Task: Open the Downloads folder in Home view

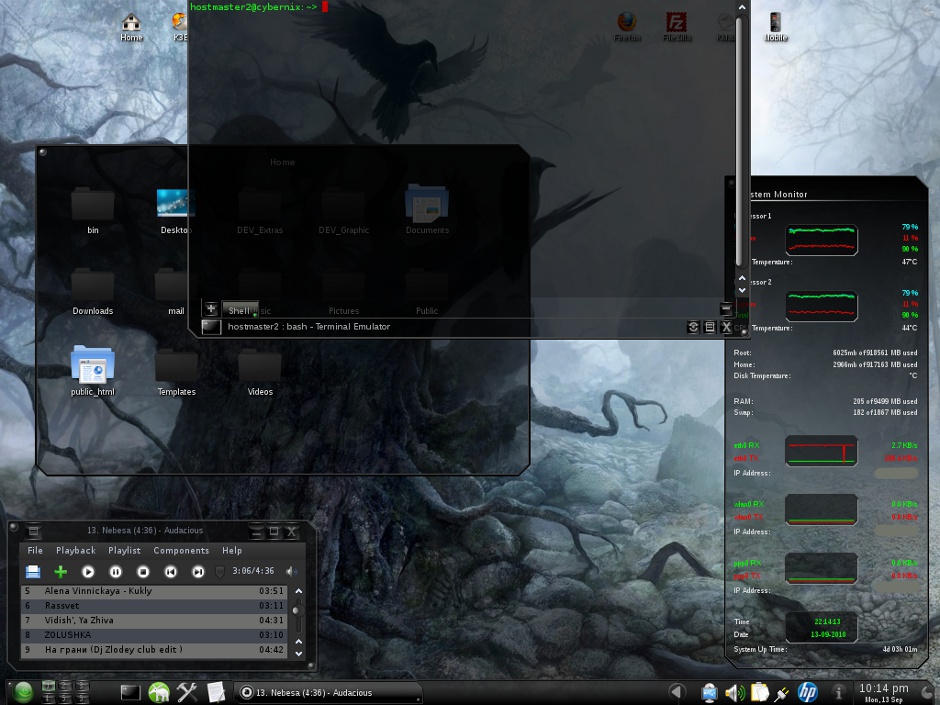Action: point(93,291)
